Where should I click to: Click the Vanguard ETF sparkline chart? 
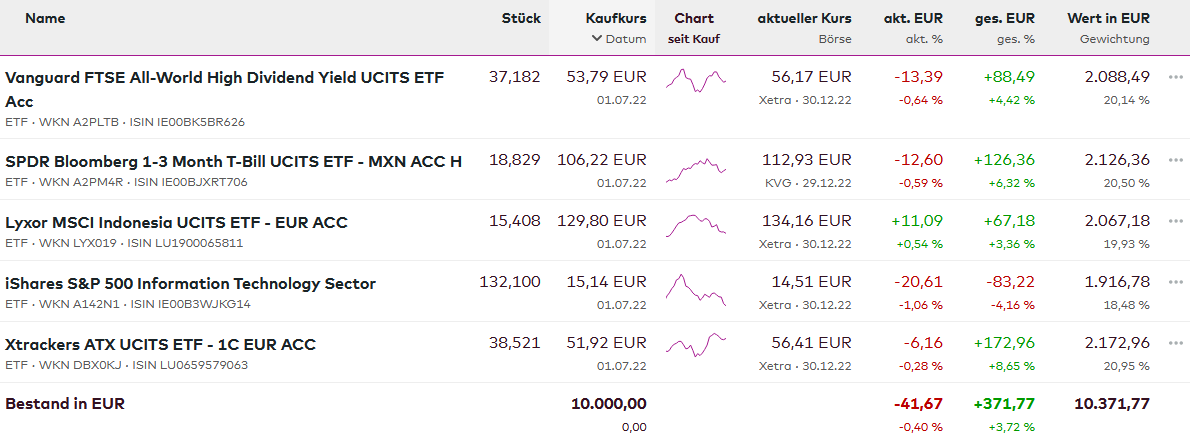click(x=695, y=78)
